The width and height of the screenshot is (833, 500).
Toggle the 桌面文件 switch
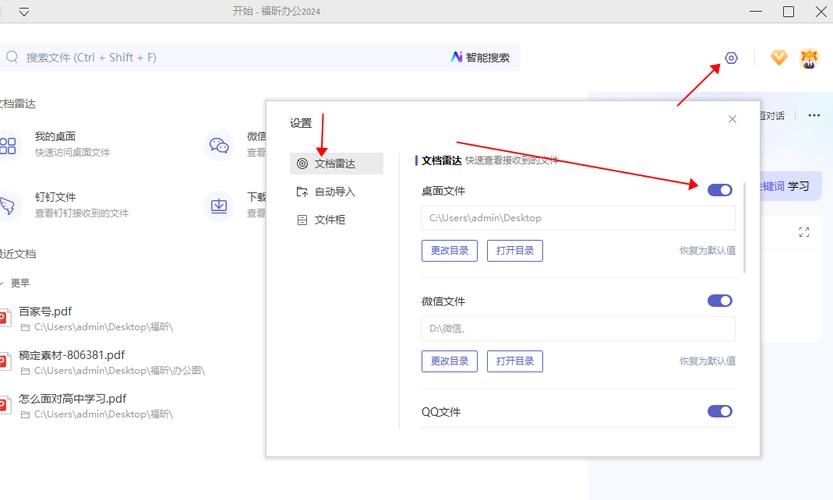[x=720, y=190]
